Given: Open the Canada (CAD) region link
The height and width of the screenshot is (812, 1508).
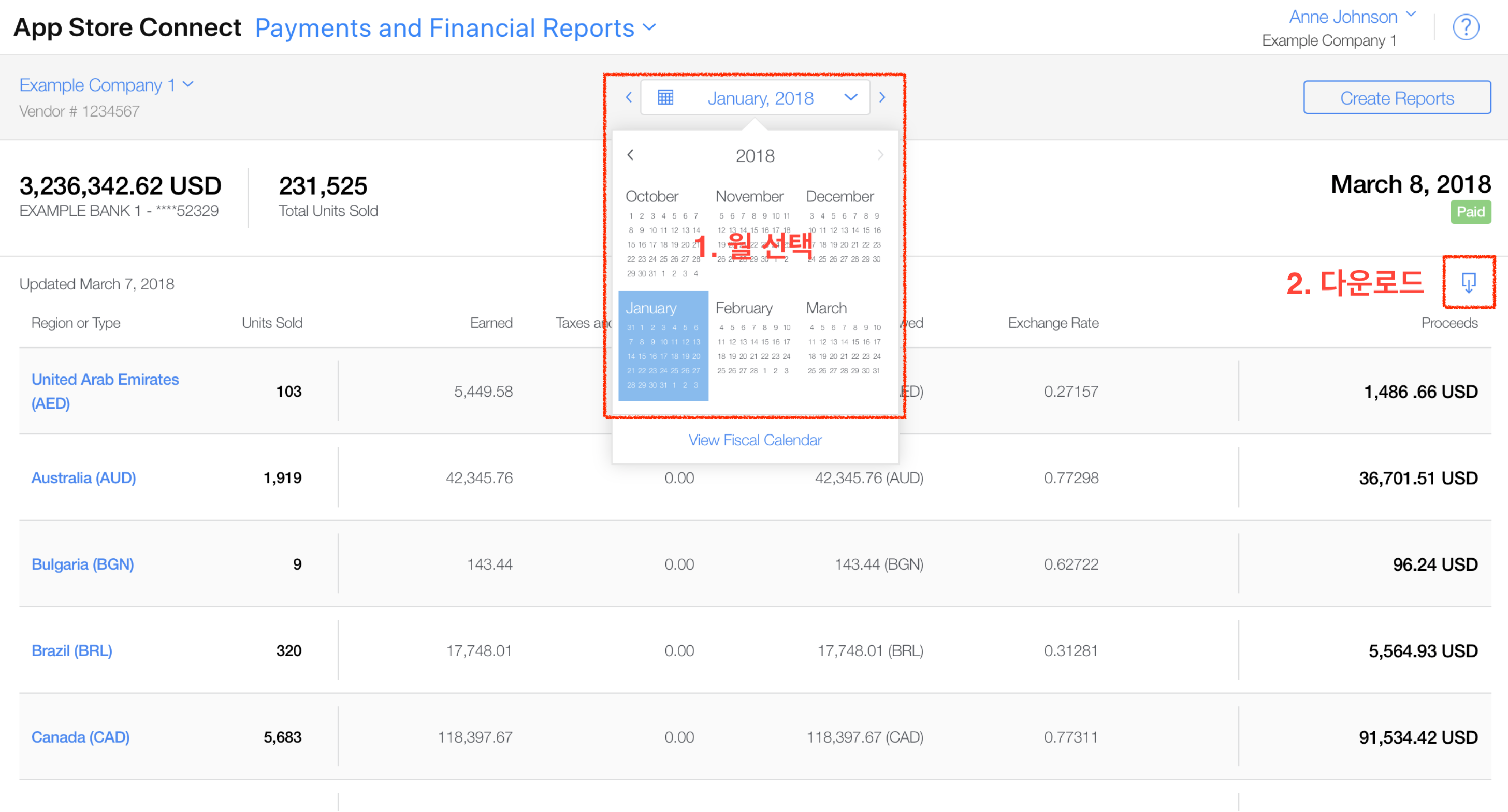Looking at the screenshot, I should click(x=80, y=737).
